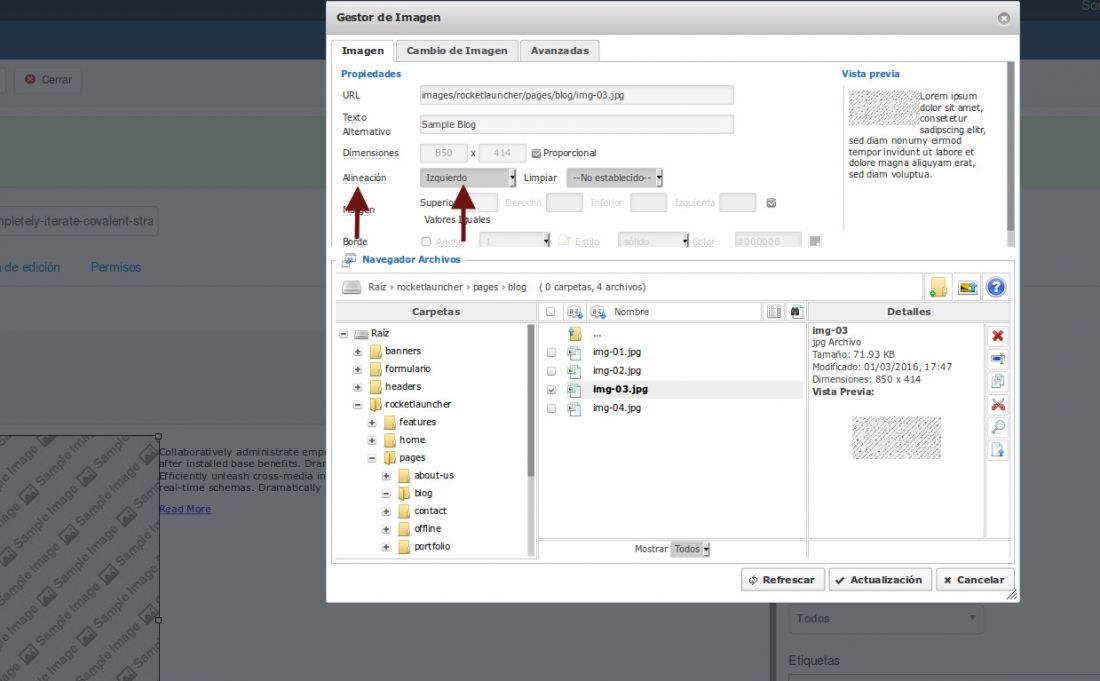Select the about-us folder
Viewport: 1100px width, 681px height.
434,476
